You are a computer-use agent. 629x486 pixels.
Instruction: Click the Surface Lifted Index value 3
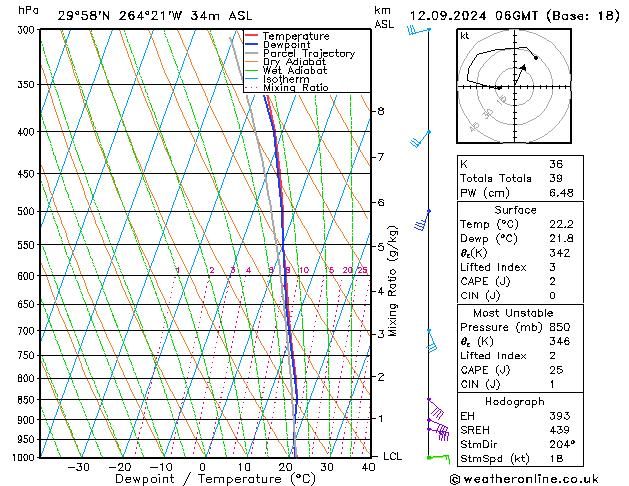[x=552, y=267]
